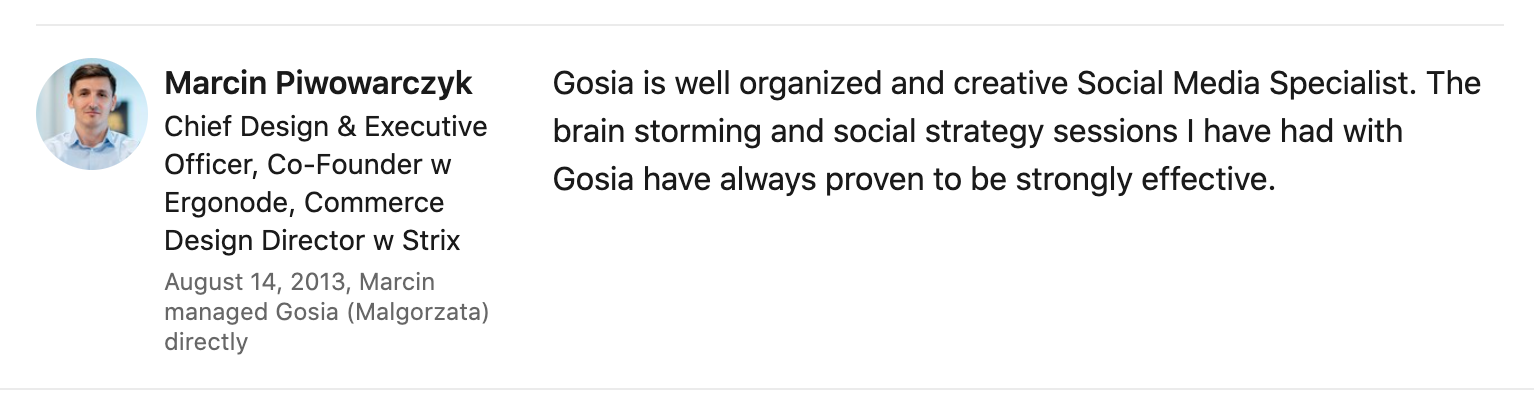The width and height of the screenshot is (1534, 418).
Task: Click 'managed Gosia (Malgorzata)' relationship text
Action: tap(326, 312)
